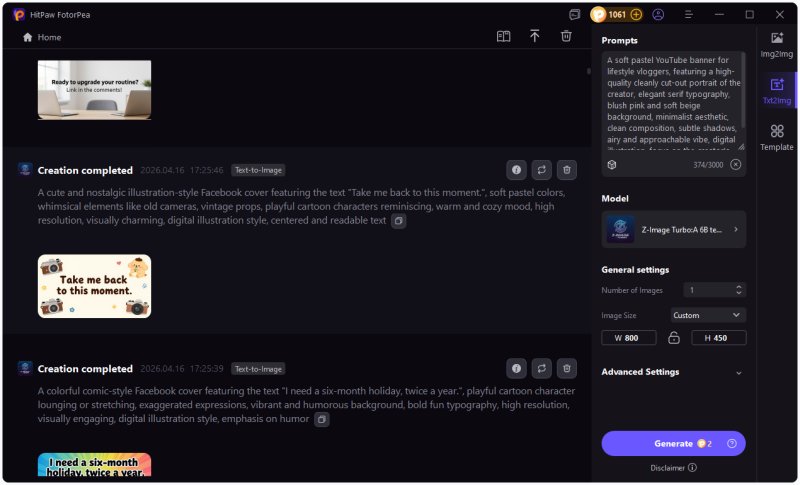Click the 1061 coin balance icon
Screen dimensions: 800x485
pos(598,15)
